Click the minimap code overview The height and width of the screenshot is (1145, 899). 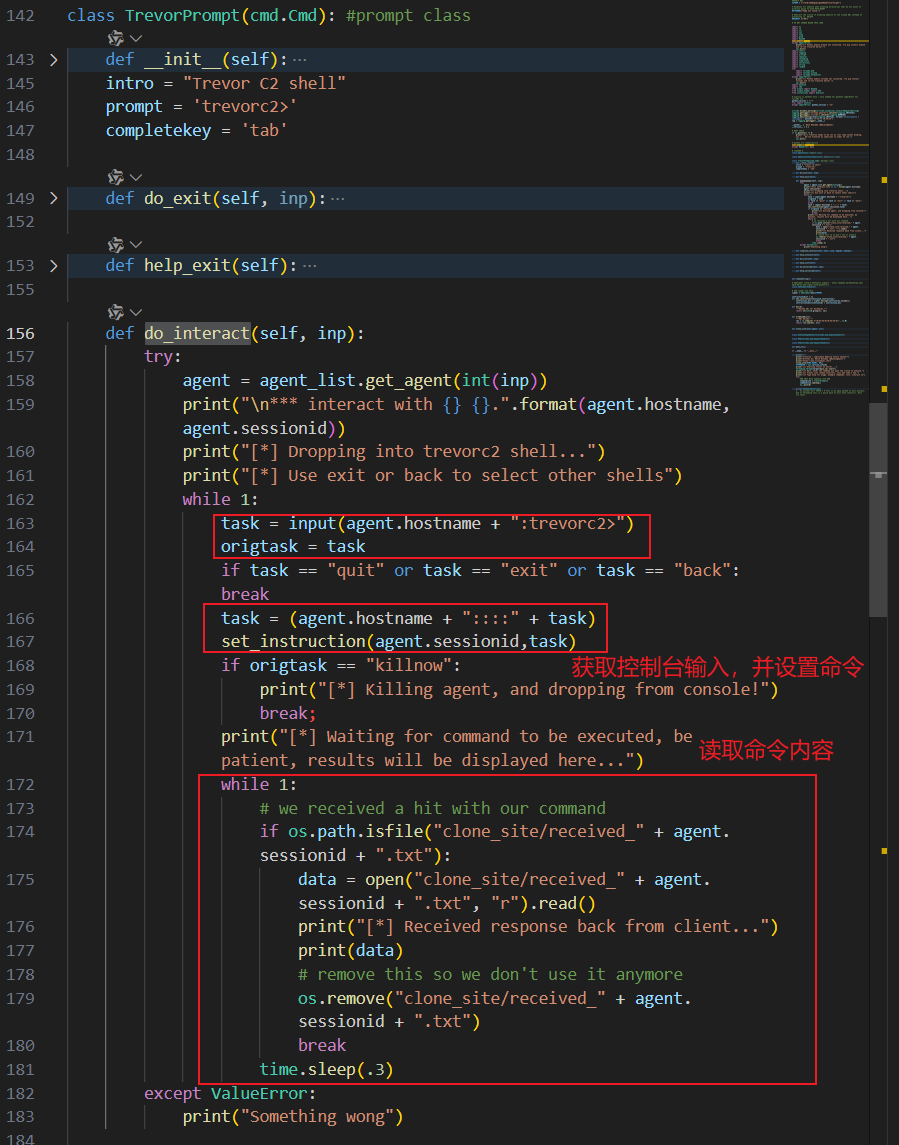(830, 197)
